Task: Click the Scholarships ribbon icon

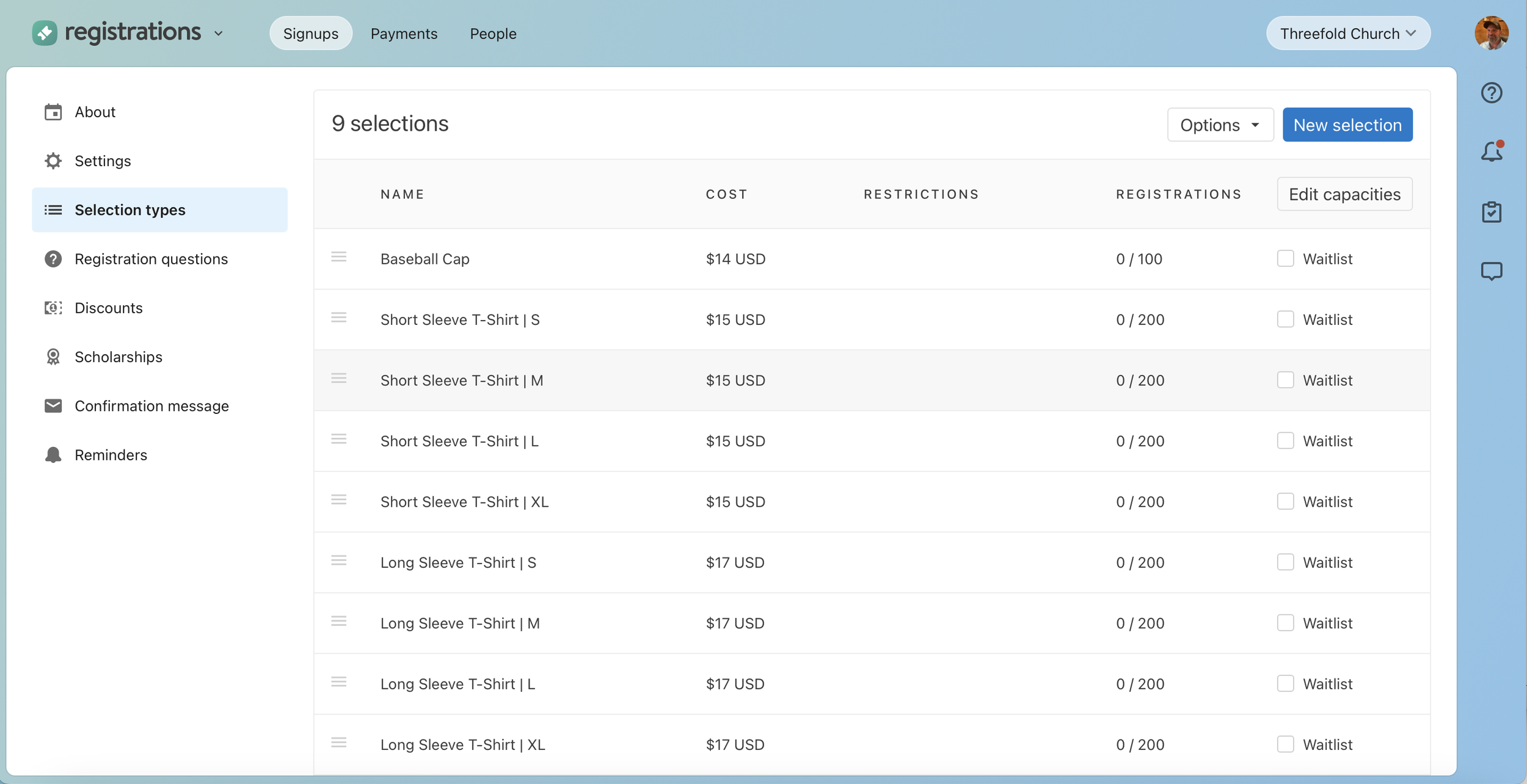Action: (53, 357)
